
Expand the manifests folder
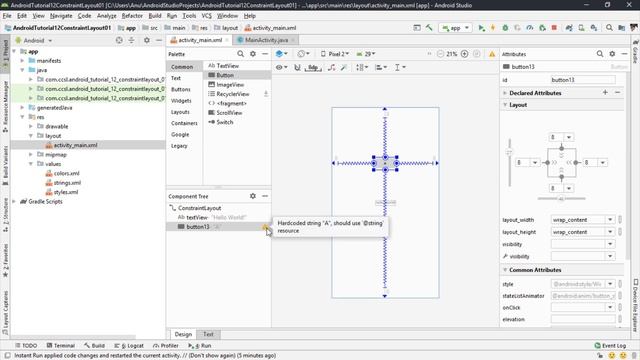22,60
